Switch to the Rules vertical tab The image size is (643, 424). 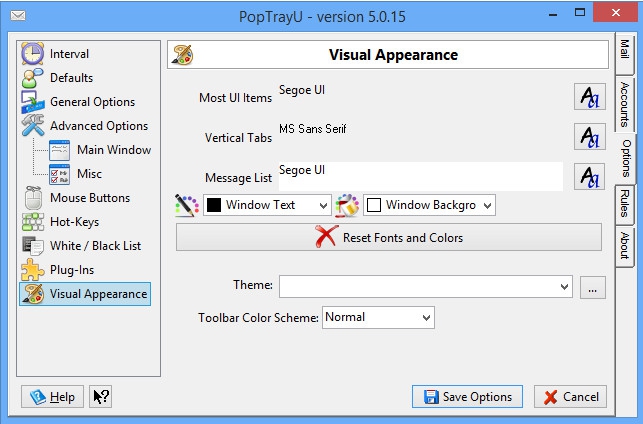point(624,204)
